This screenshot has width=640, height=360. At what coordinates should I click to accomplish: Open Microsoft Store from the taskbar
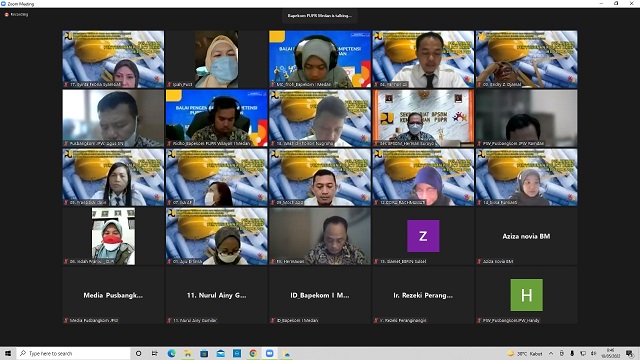coord(204,353)
